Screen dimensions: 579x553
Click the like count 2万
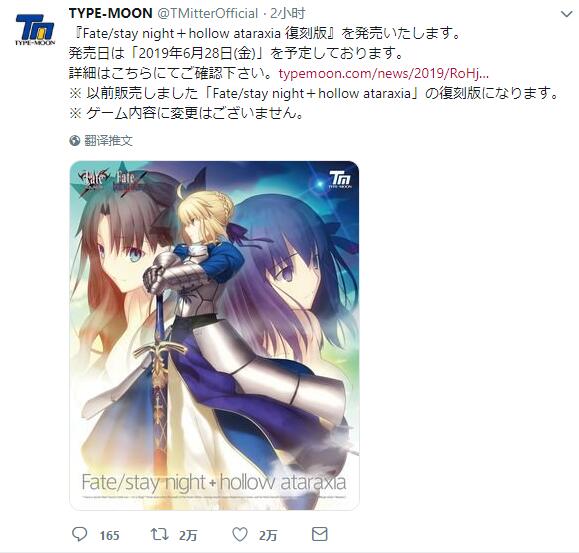268,535
